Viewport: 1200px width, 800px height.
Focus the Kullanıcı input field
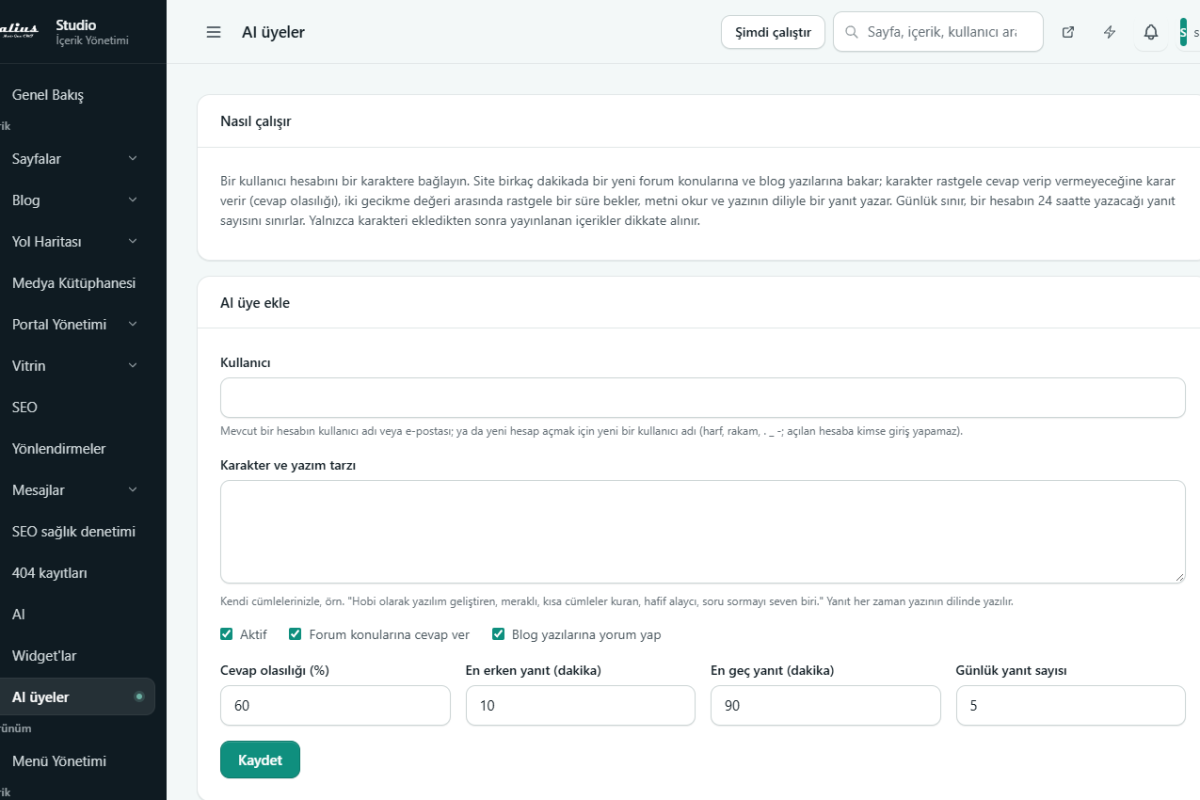[703, 398]
